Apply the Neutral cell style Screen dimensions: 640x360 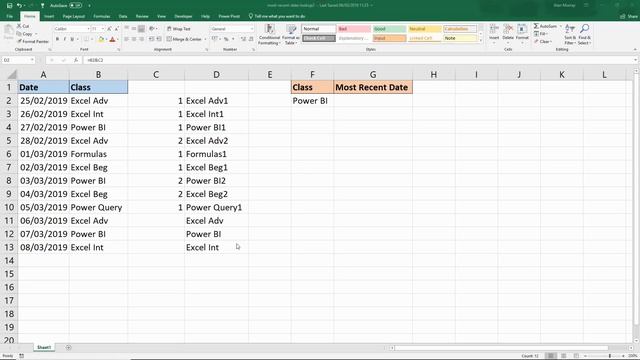click(x=424, y=29)
